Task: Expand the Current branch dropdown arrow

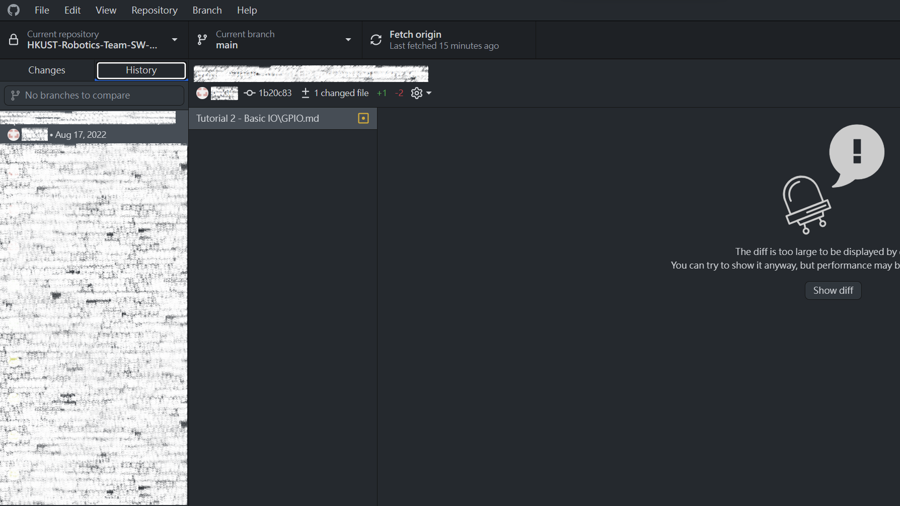Action: [x=348, y=40]
